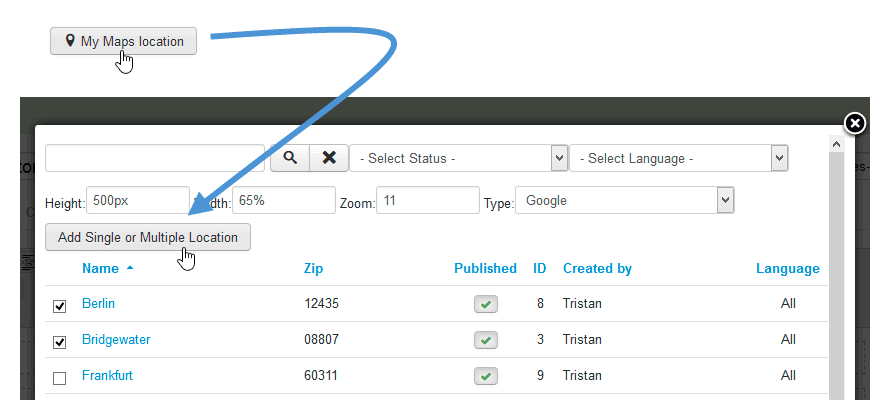Toggle published status icon for Bridgewater
890x400 pixels.
[486, 340]
